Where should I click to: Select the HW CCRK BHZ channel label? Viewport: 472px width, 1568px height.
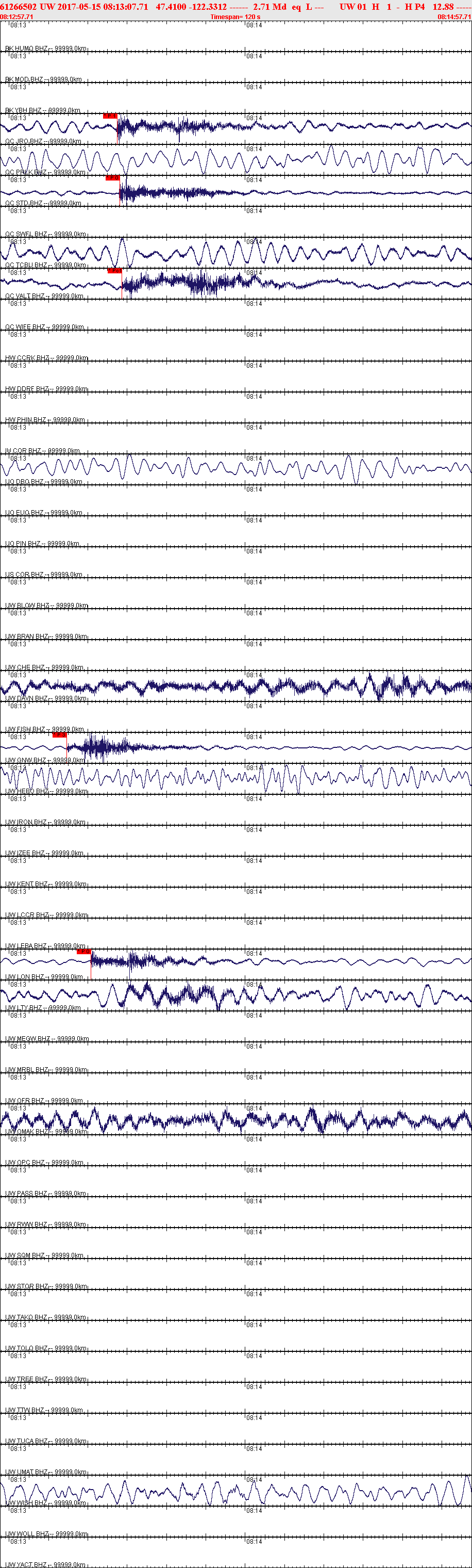(x=46, y=358)
